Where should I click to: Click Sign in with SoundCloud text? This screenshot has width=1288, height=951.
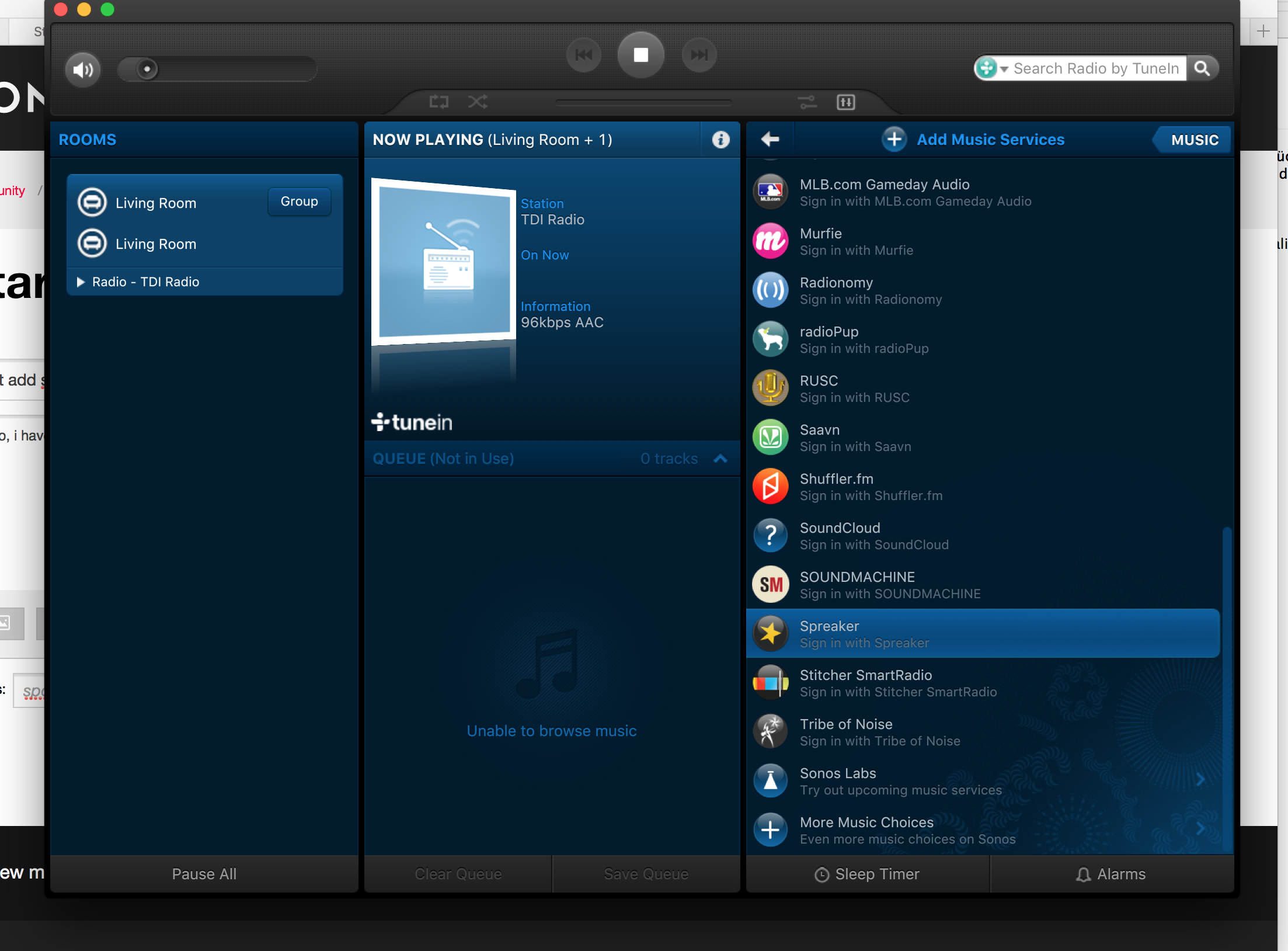tap(874, 545)
